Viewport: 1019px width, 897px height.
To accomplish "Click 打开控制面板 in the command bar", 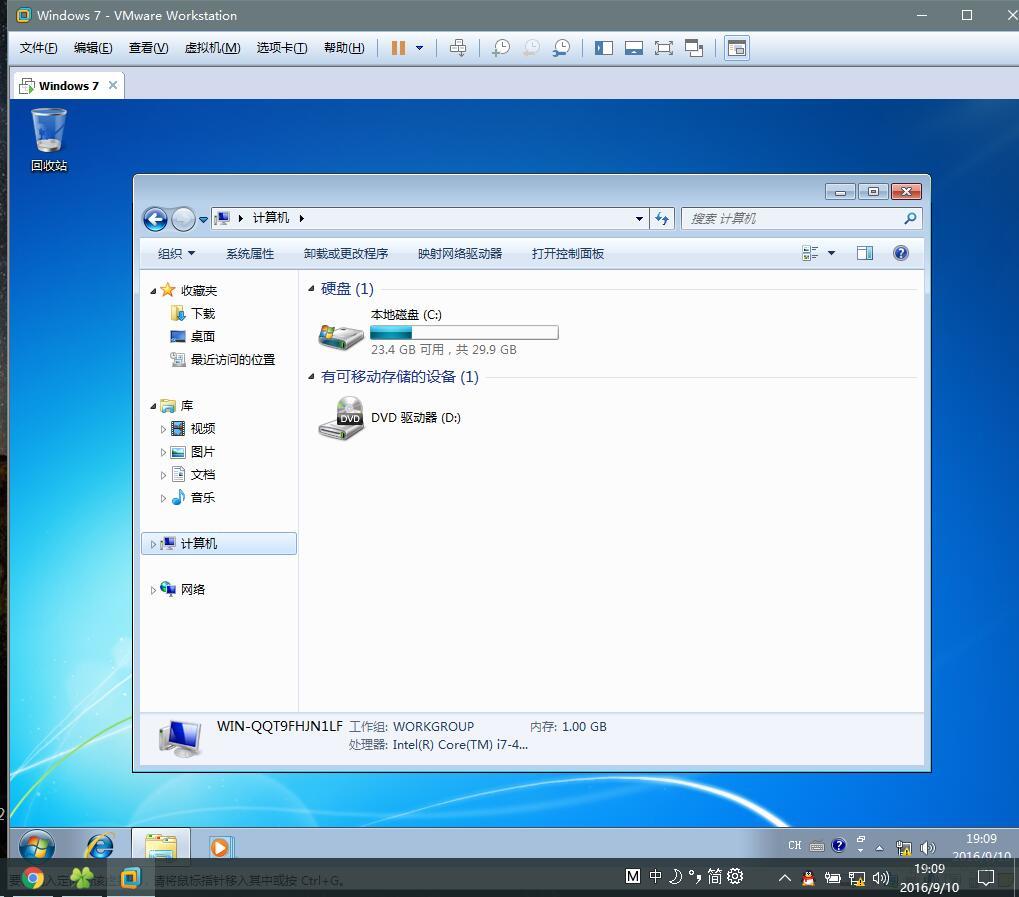I will click(x=568, y=254).
